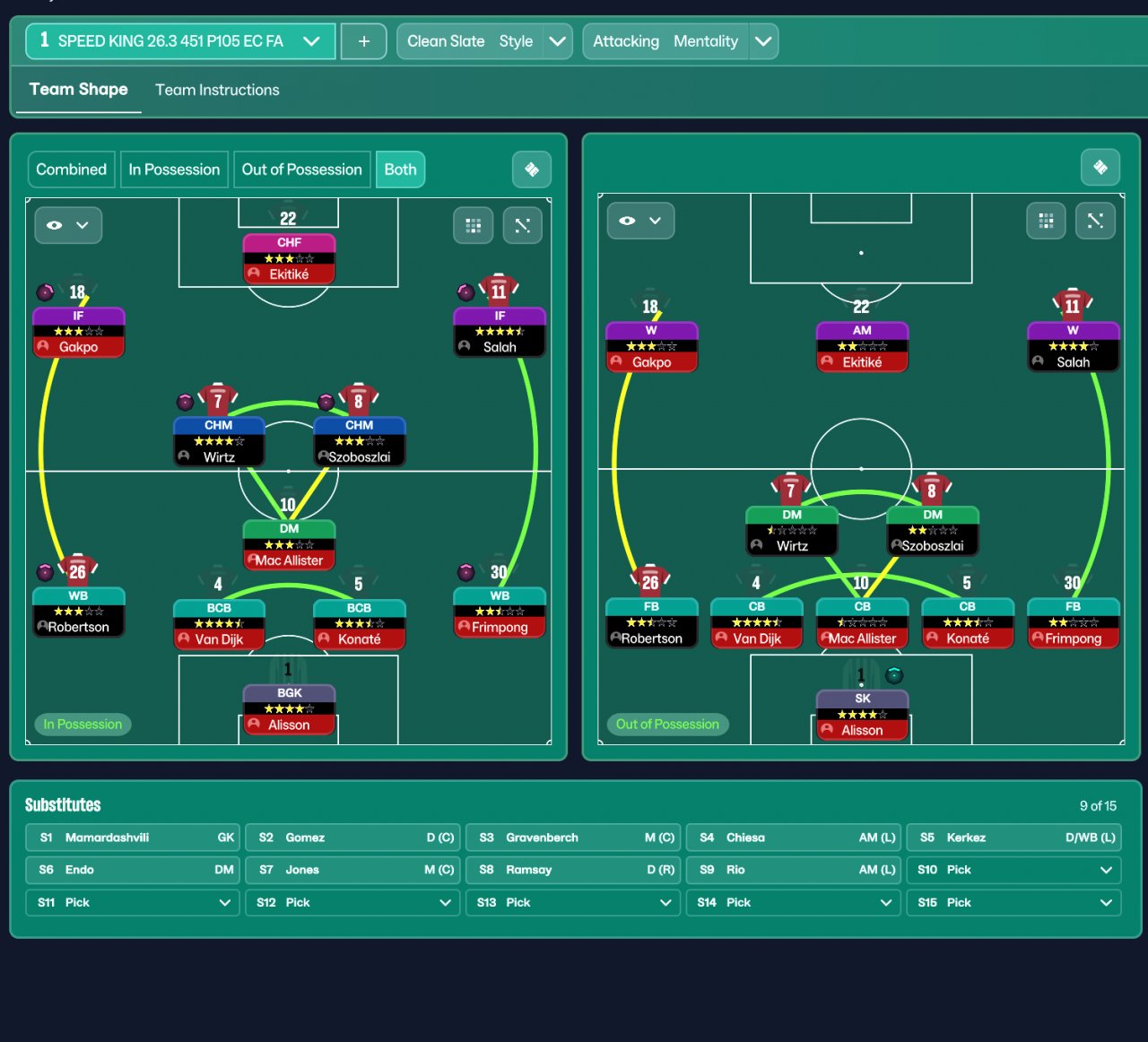
Task: Select Frimpong's FB card on right pitch
Action: 1073,623
